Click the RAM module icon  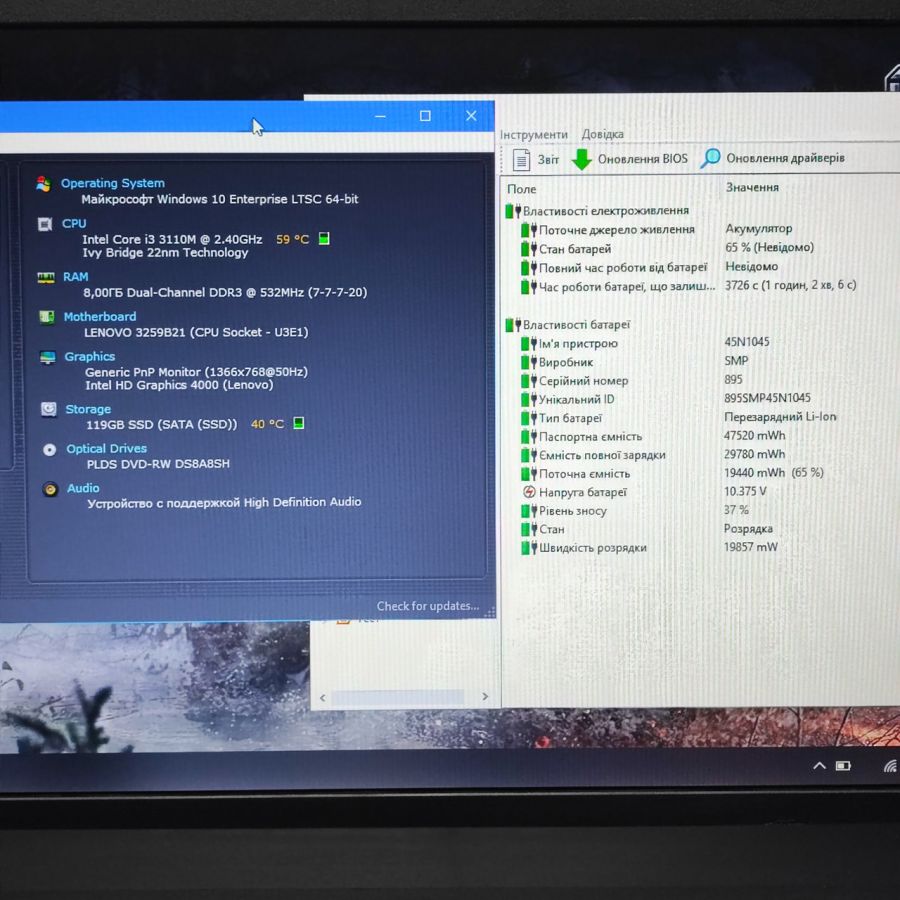click(46, 277)
